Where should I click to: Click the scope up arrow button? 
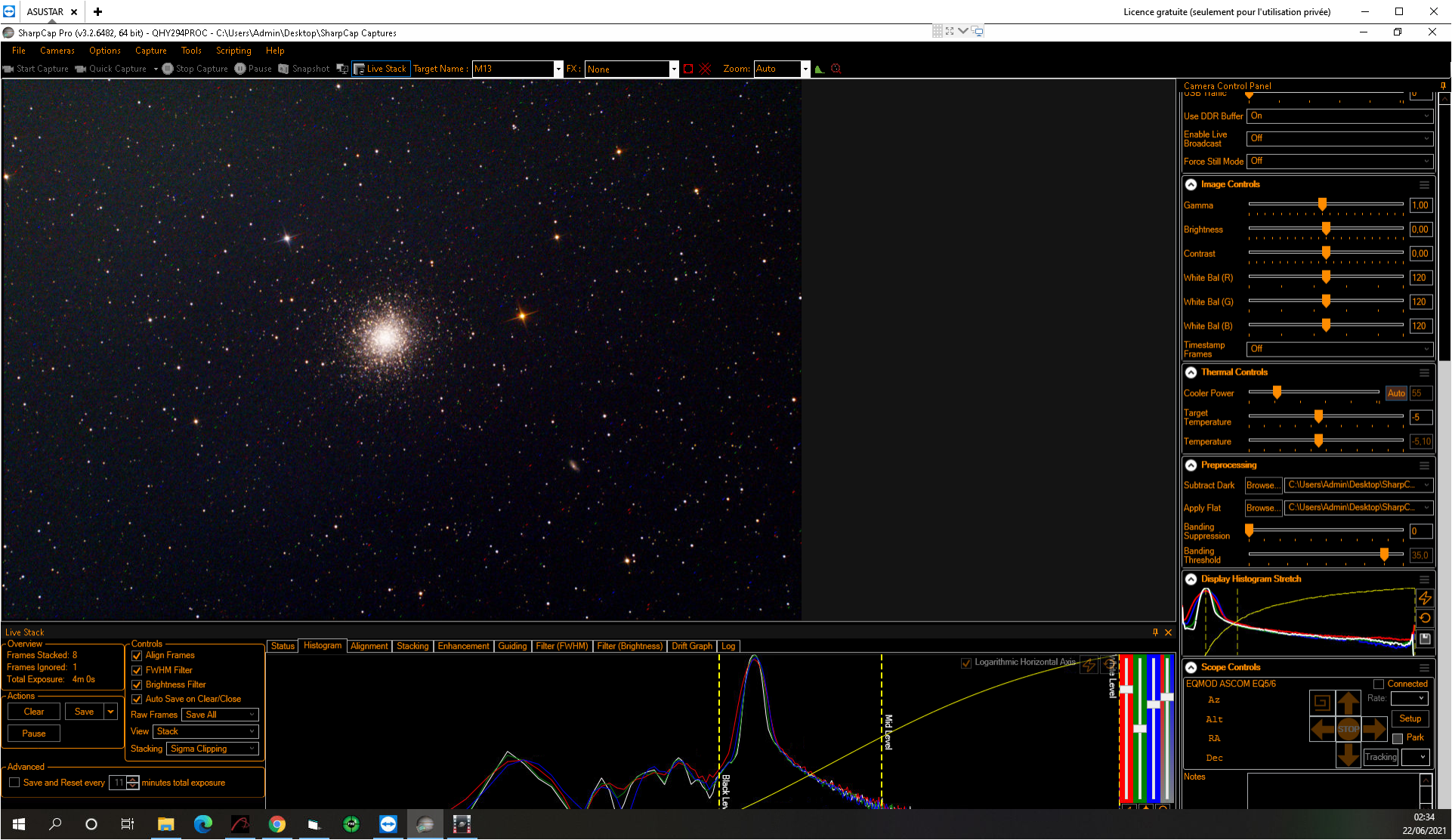pyautogui.click(x=1349, y=703)
